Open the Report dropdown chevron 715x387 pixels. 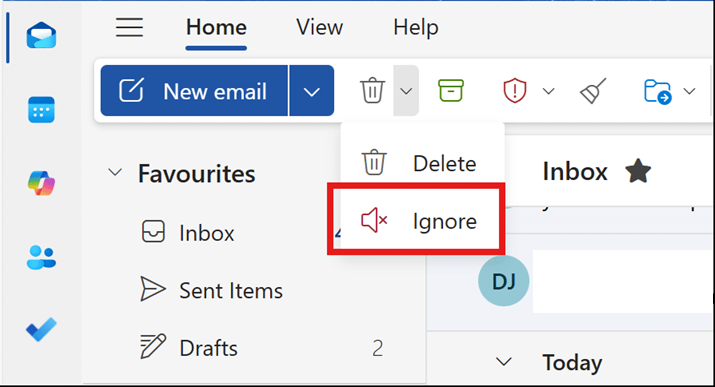click(x=549, y=91)
